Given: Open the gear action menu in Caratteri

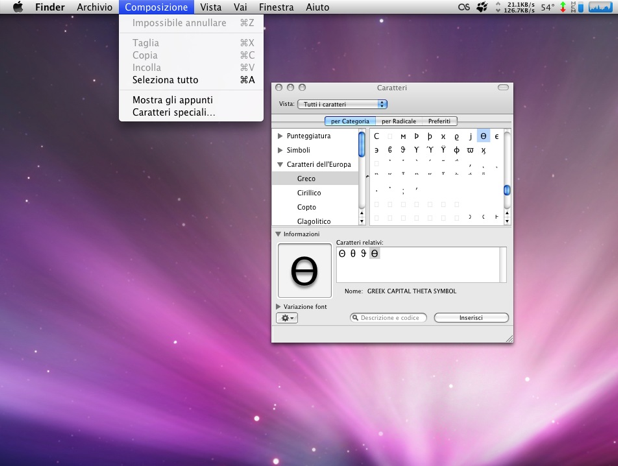Looking at the screenshot, I should point(287,318).
